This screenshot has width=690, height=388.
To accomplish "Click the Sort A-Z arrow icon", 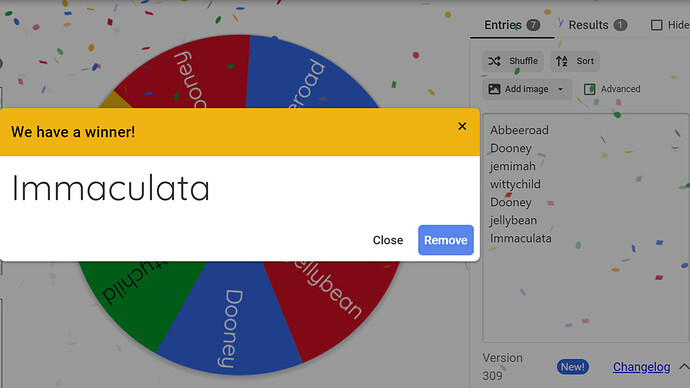I will [562, 61].
